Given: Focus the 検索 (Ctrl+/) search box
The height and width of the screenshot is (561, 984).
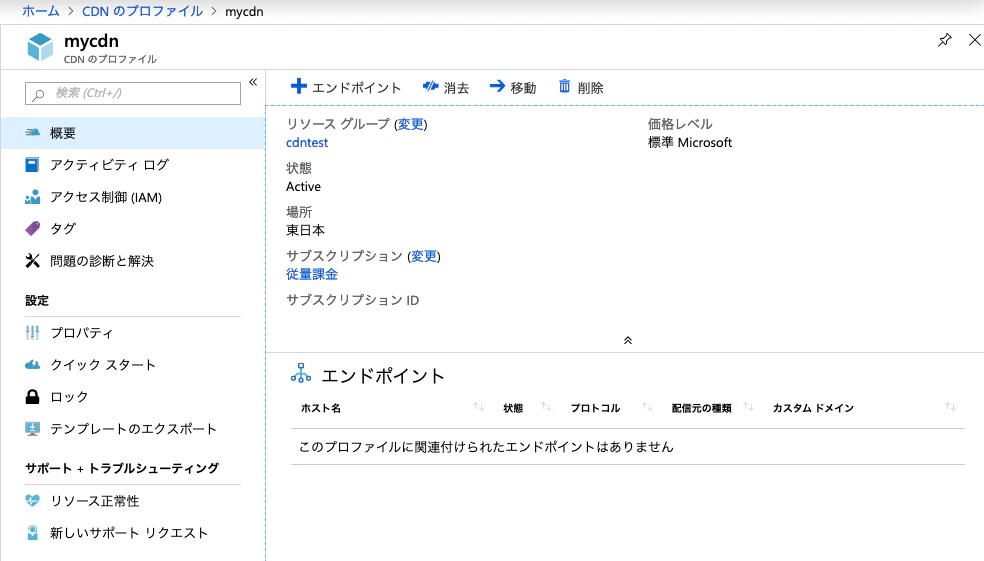Looking at the screenshot, I should click(133, 94).
